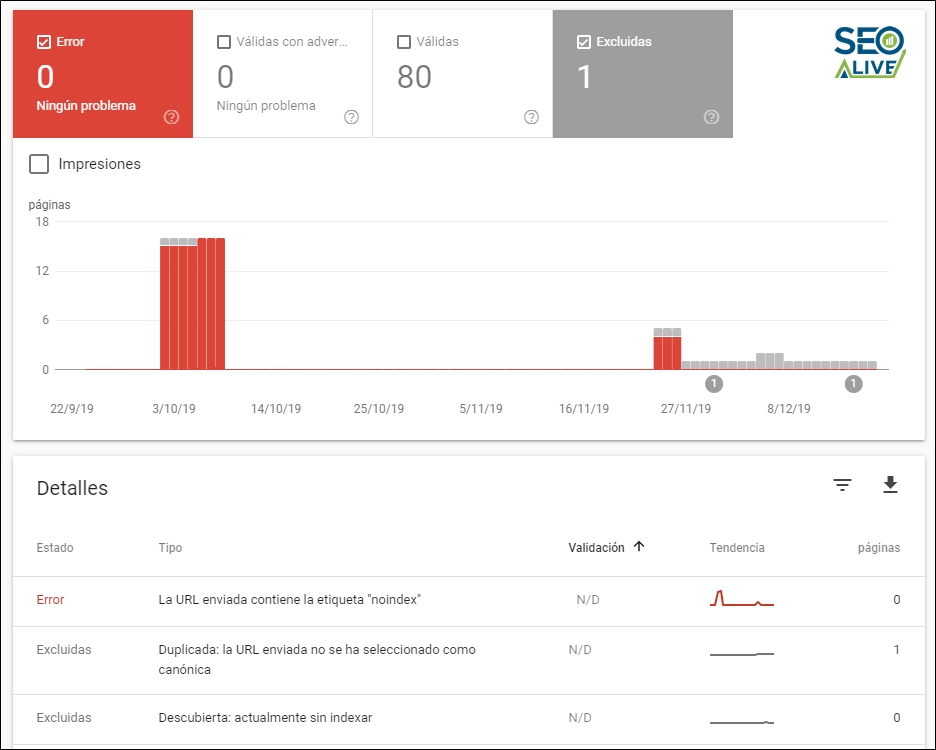Enable the Impresiones checkbox
936x750 pixels.
pos(40,164)
